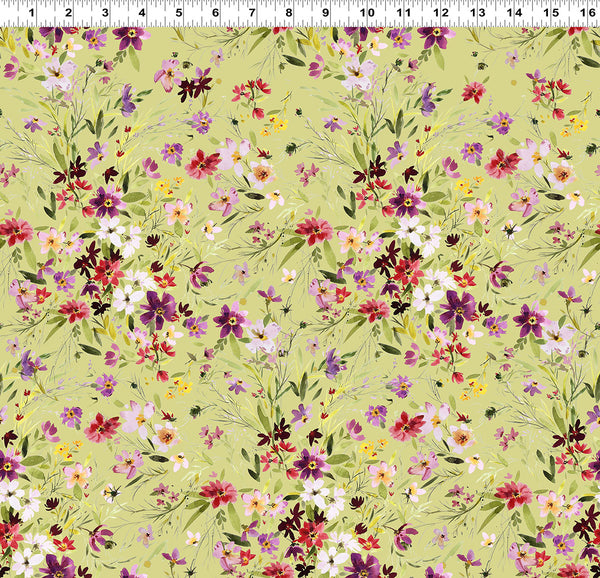Click the number 1 on the ruler
This screenshot has height=578, width=600.
click(32, 13)
